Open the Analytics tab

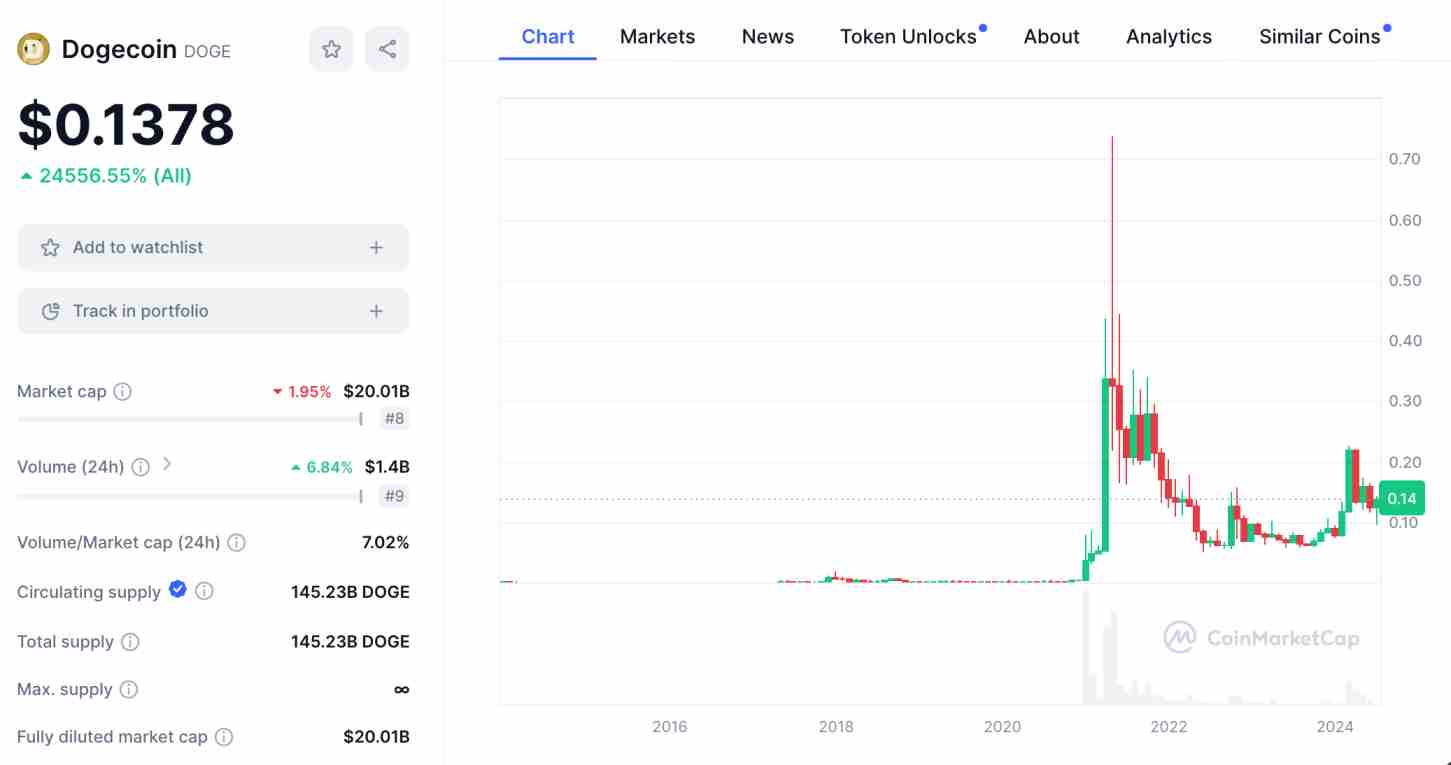(1169, 37)
